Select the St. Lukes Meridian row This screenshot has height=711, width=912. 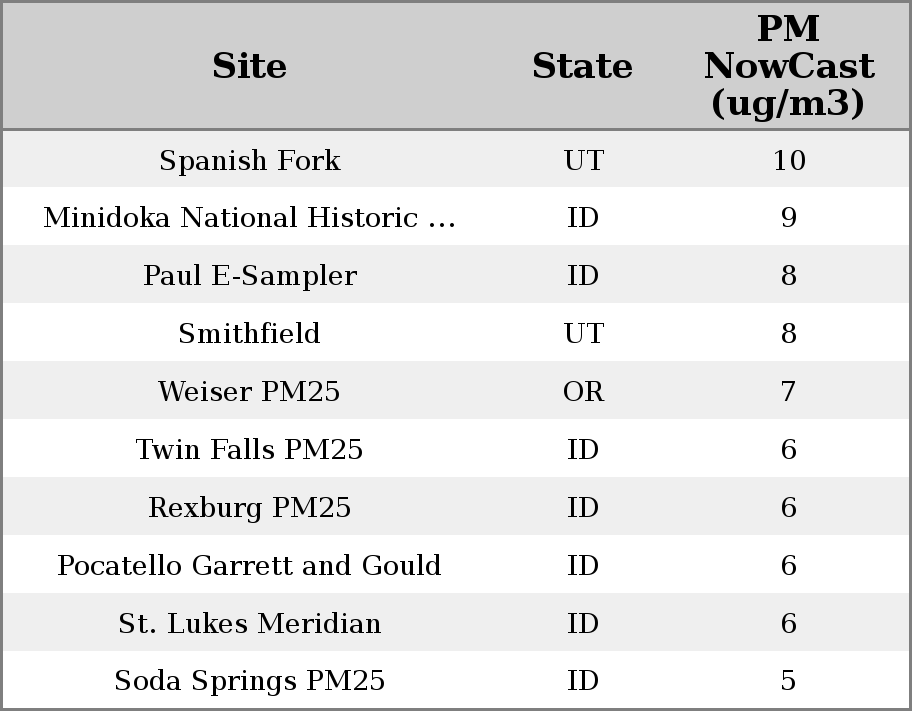(x=249, y=624)
